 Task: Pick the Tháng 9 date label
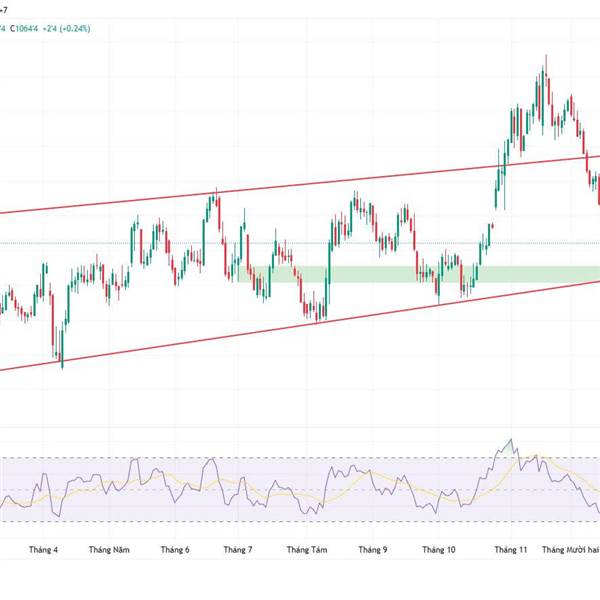372,550
